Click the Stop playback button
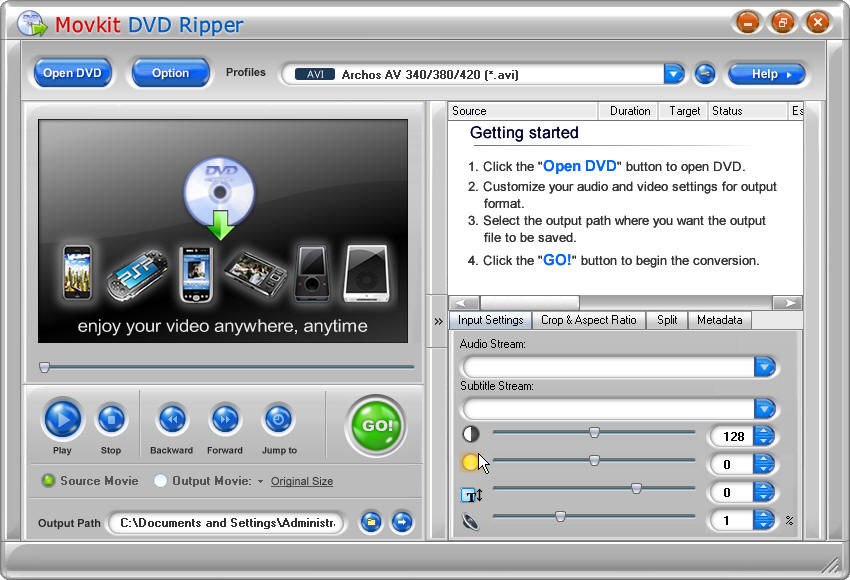The image size is (850, 580). click(x=111, y=419)
